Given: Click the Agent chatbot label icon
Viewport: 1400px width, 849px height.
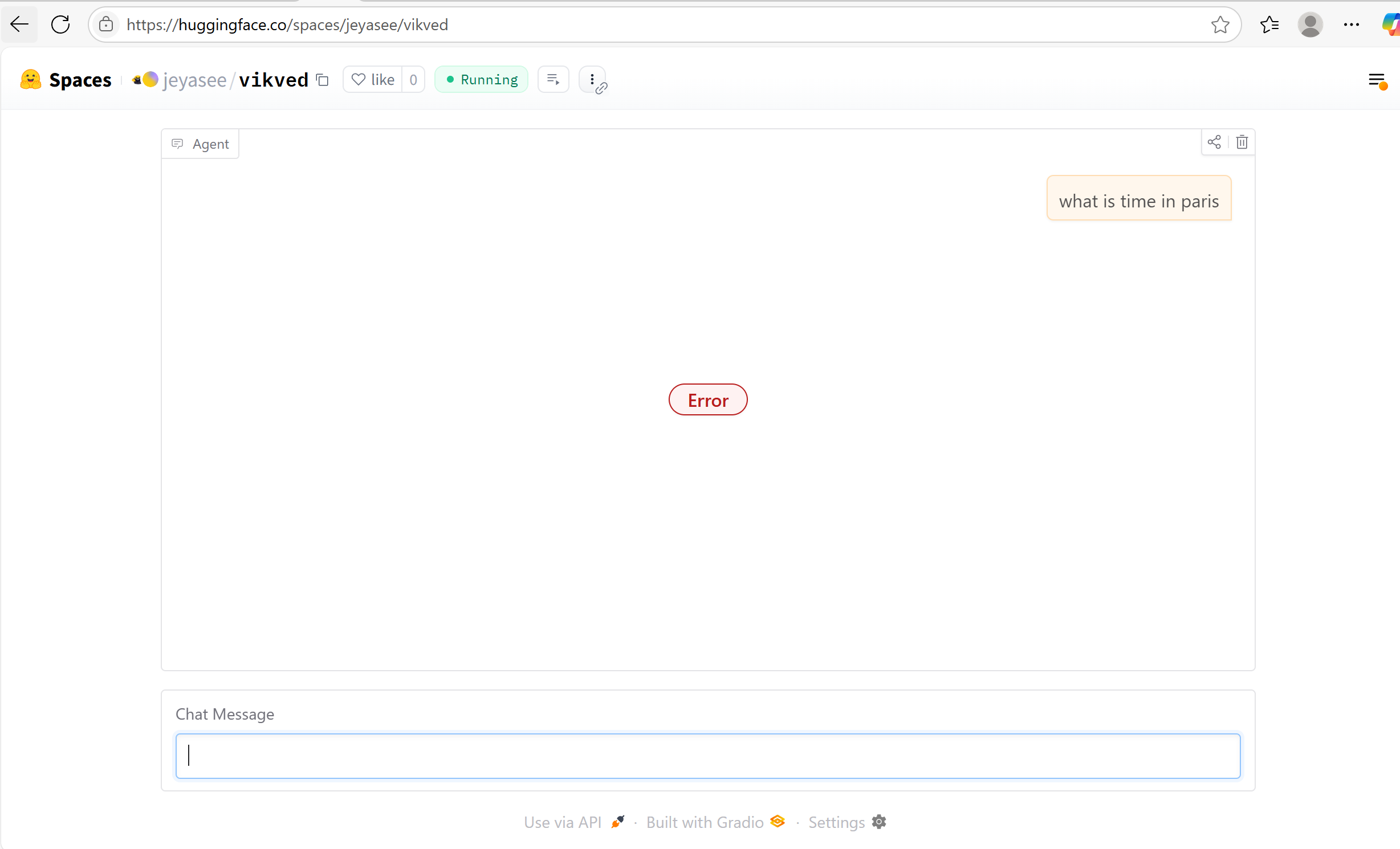Looking at the screenshot, I should [x=177, y=144].
